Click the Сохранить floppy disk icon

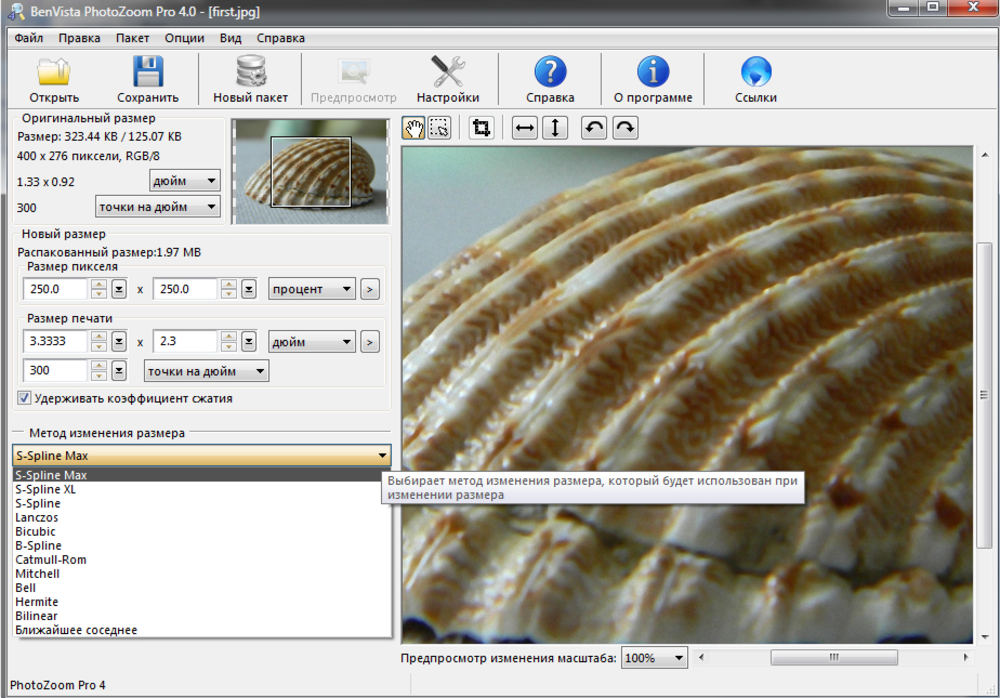pyautogui.click(x=147, y=72)
